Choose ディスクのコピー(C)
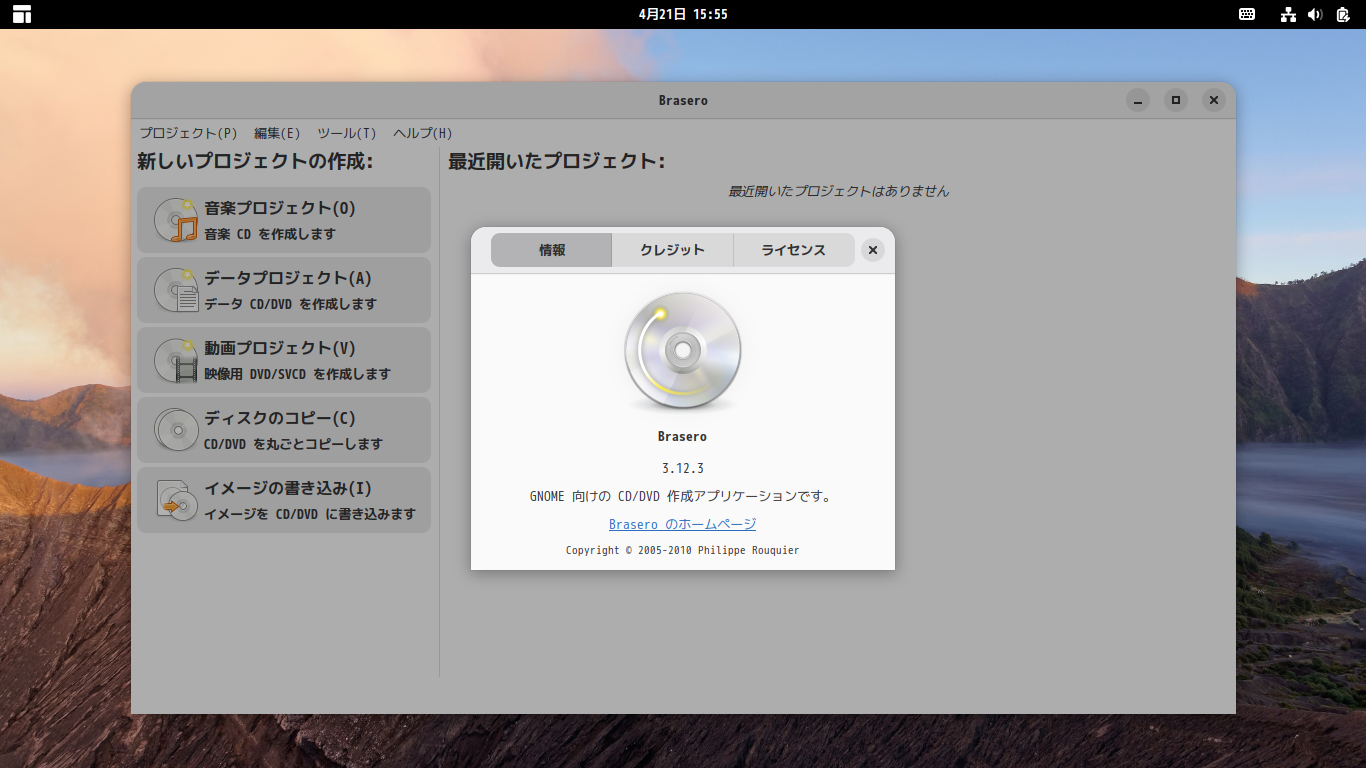Viewport: 1366px width, 768px height. (284, 430)
